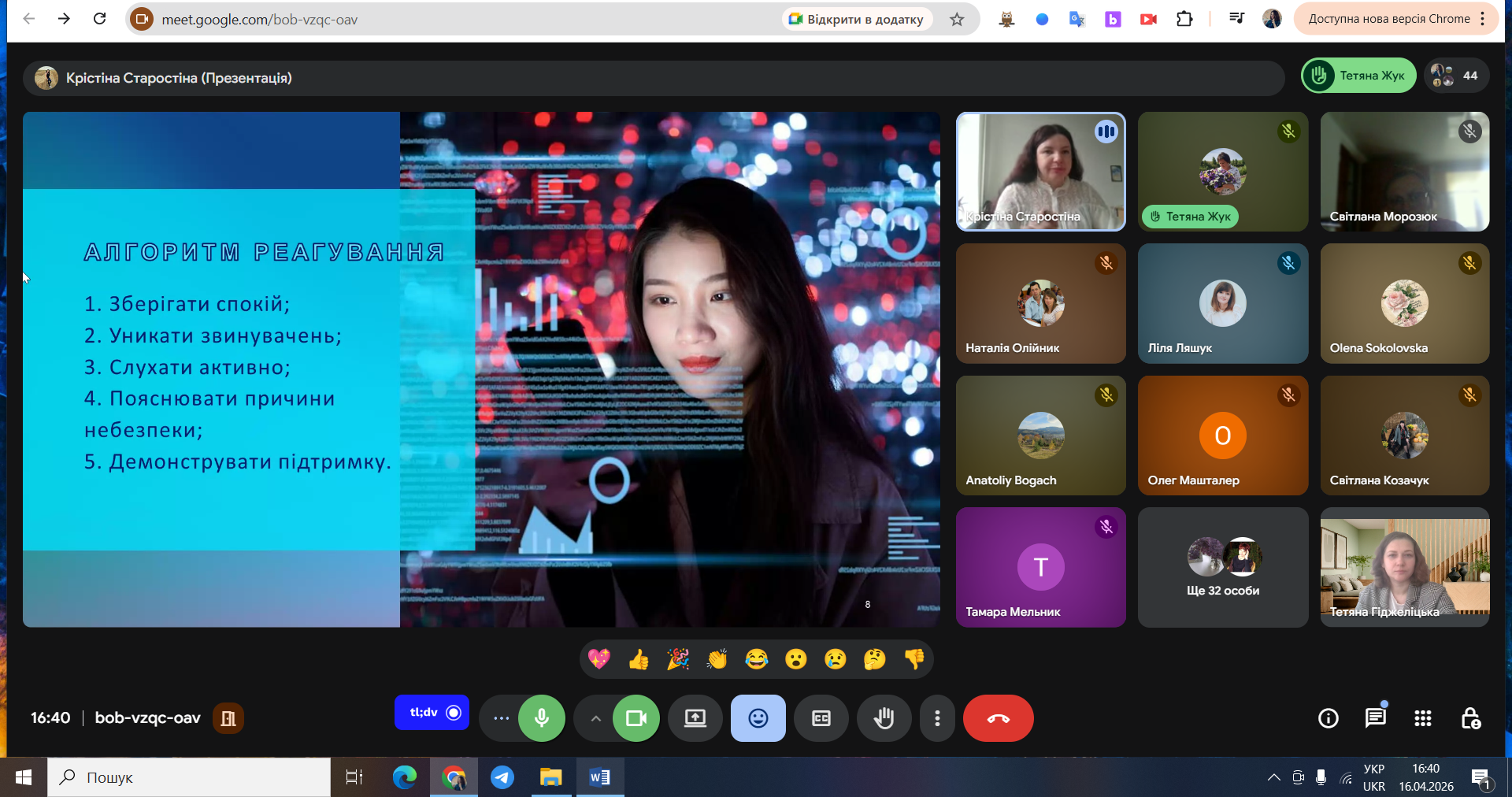Click the red leave call button
The height and width of the screenshot is (797, 1512).
[998, 718]
